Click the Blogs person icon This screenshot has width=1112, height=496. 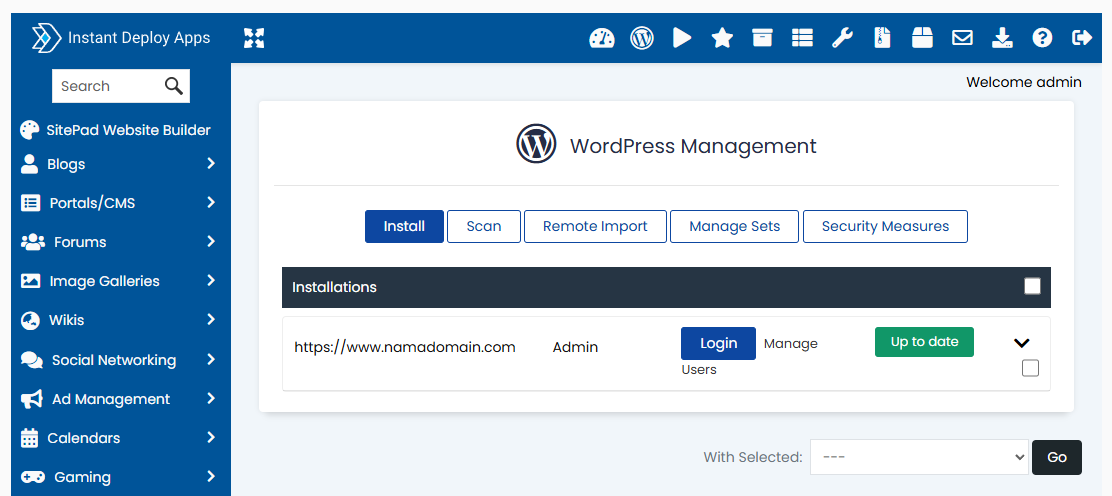[x=29, y=164]
